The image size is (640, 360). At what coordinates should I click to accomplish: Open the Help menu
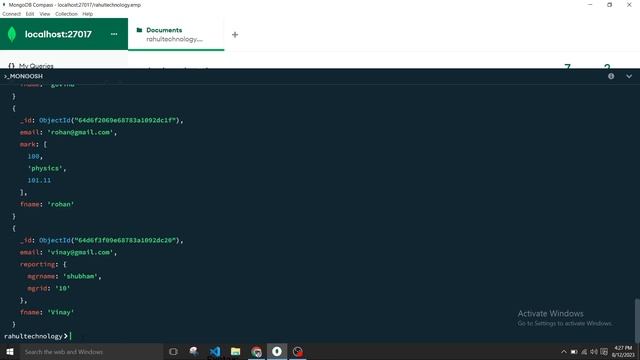(87, 14)
